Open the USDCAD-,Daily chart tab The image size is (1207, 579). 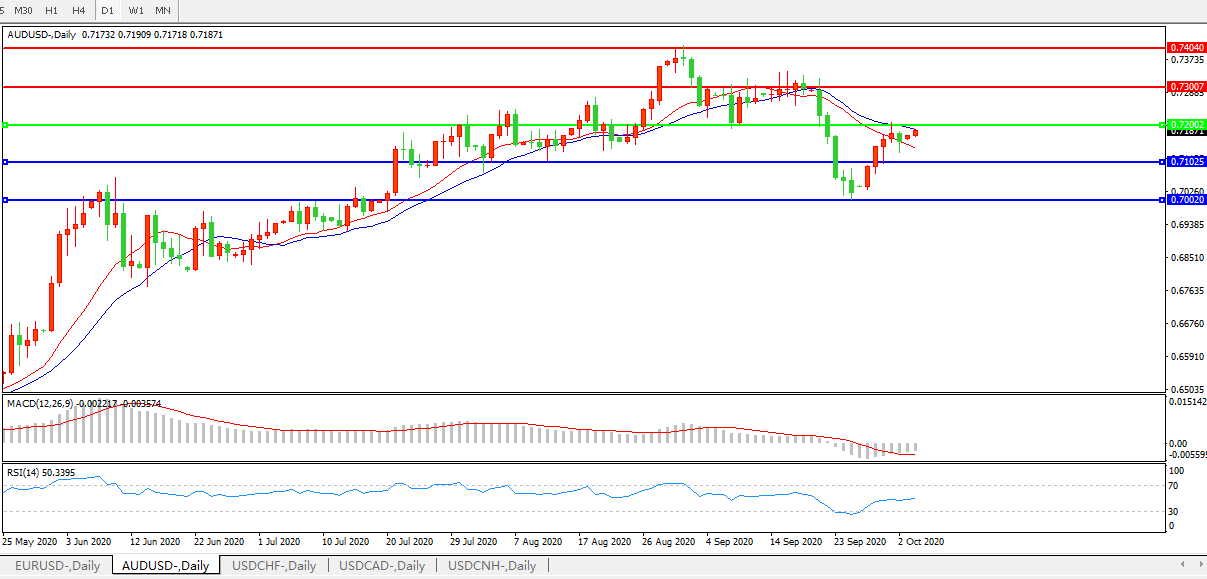pyautogui.click(x=382, y=566)
